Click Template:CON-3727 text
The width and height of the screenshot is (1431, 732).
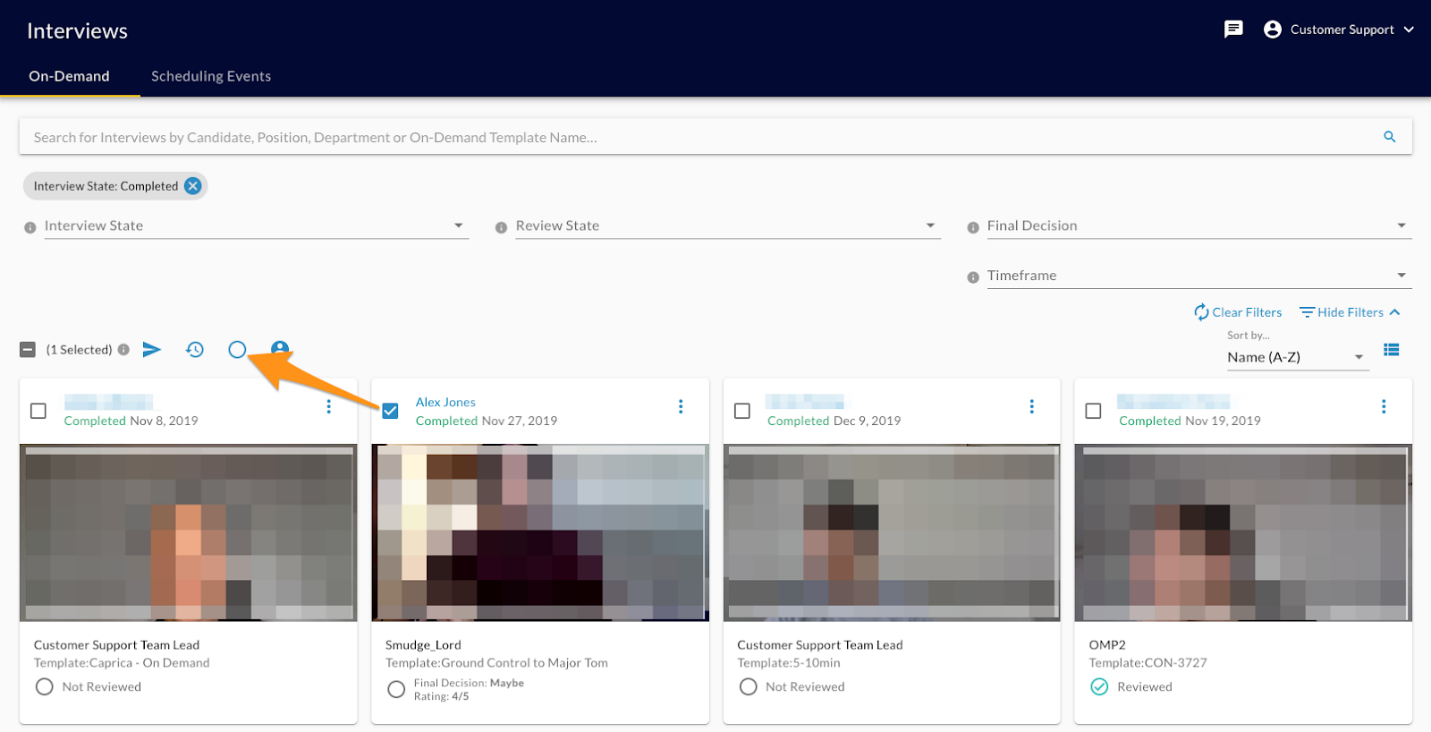1148,663
